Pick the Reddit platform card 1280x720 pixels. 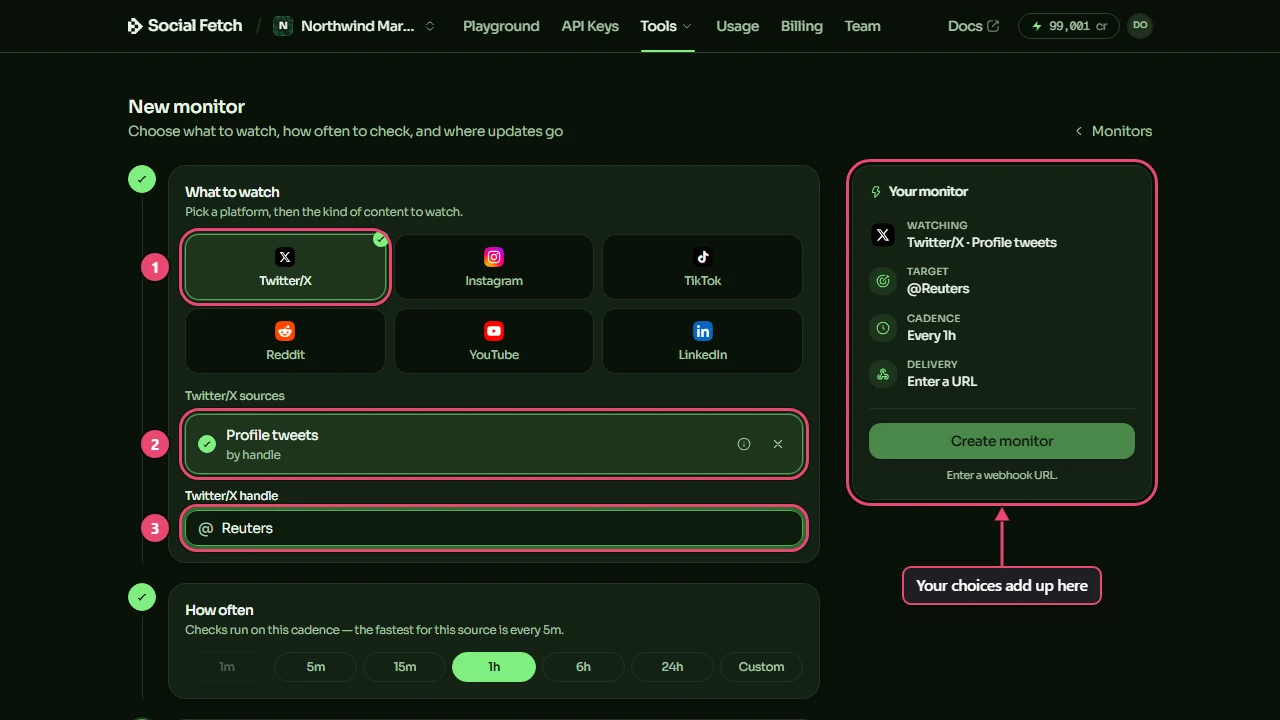tap(285, 341)
